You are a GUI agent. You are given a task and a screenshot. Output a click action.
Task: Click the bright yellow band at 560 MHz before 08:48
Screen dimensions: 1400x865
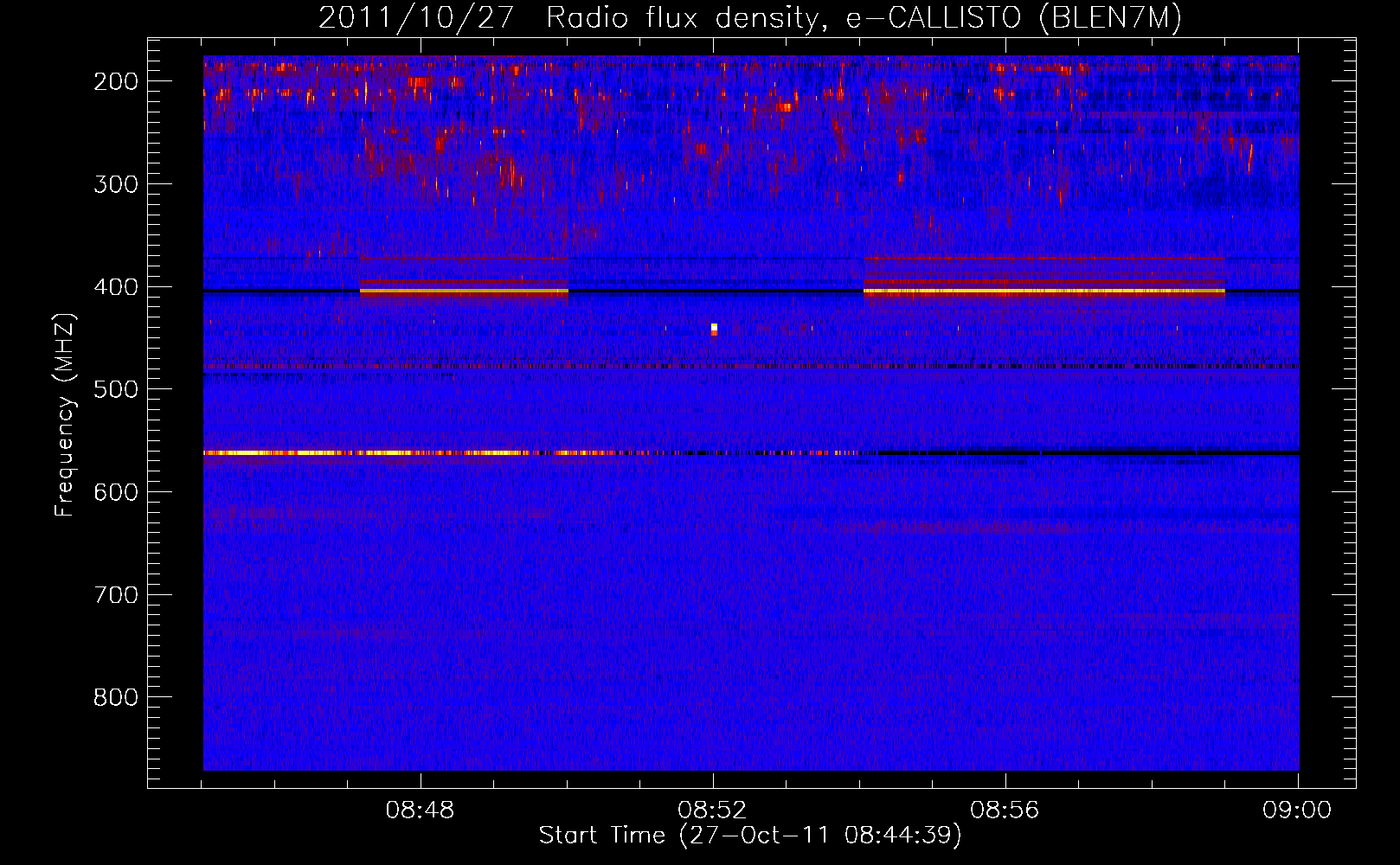pyautogui.click(x=311, y=452)
